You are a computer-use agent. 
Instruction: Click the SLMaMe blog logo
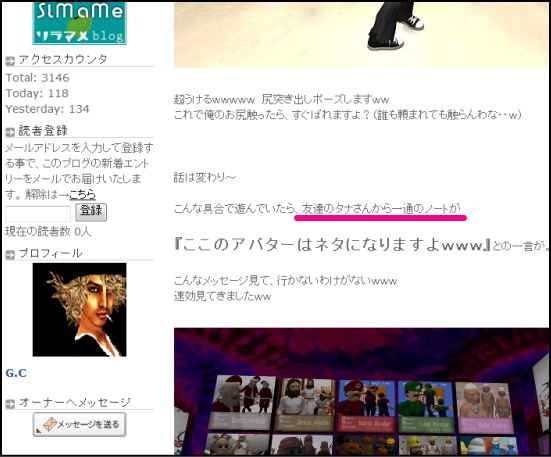[x=79, y=23]
